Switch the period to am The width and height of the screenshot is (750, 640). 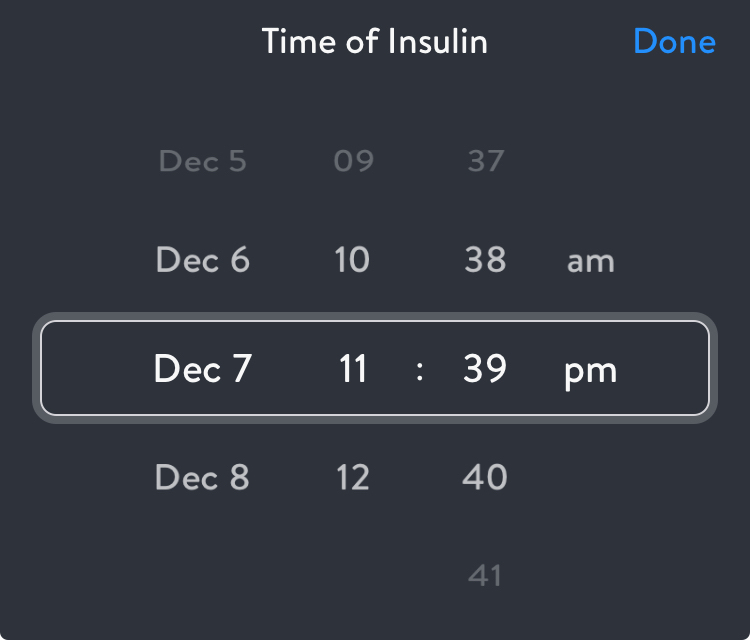click(590, 262)
